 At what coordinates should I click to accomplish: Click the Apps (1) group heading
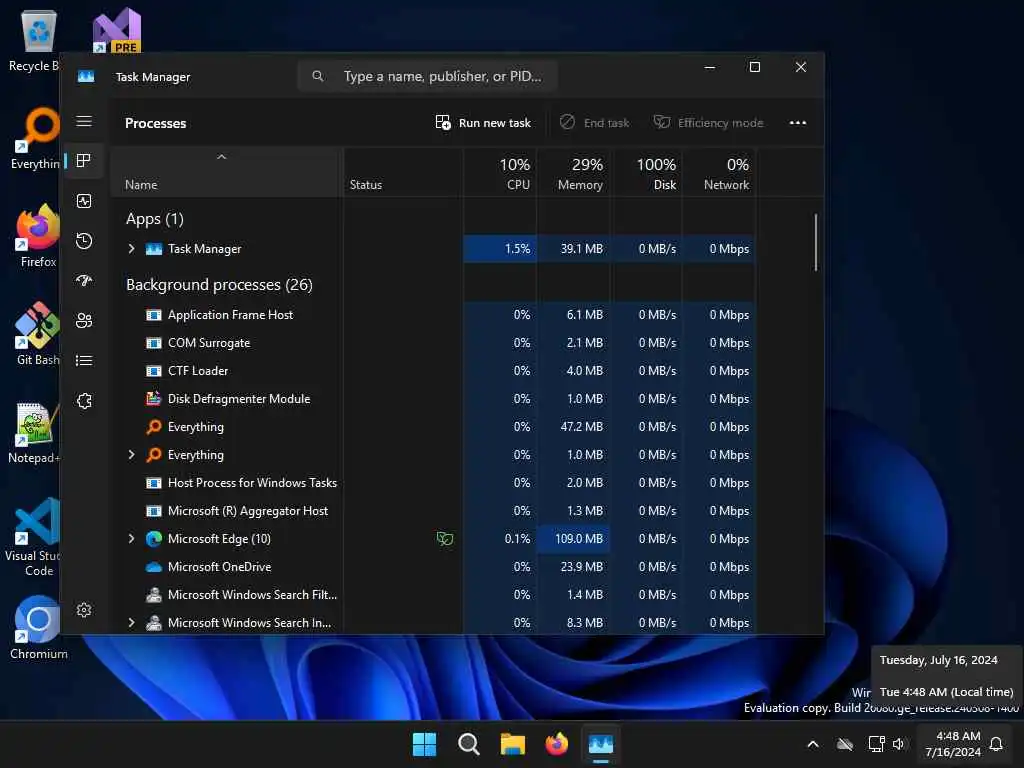(155, 219)
